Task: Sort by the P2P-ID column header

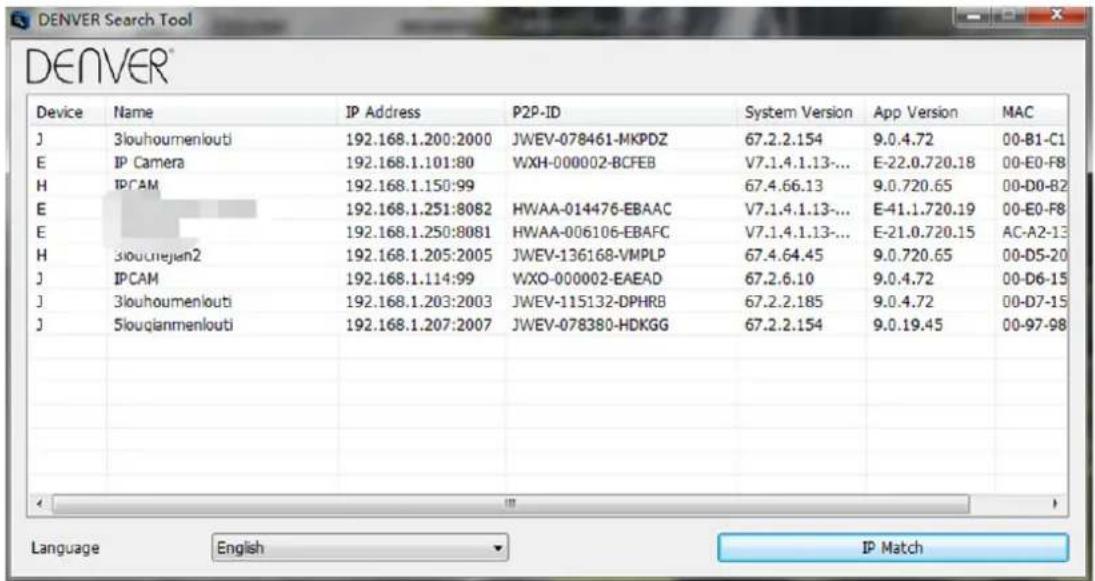Action: coord(536,112)
